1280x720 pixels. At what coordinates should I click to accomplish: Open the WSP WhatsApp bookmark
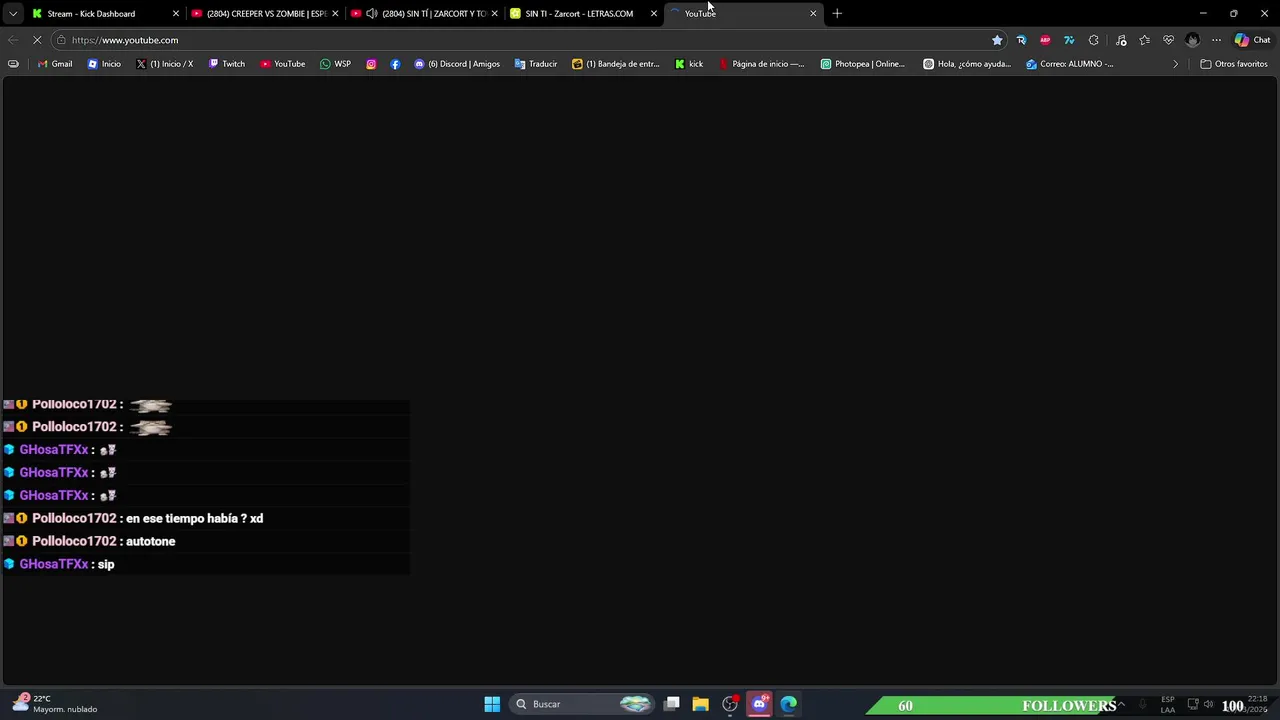tap(335, 64)
